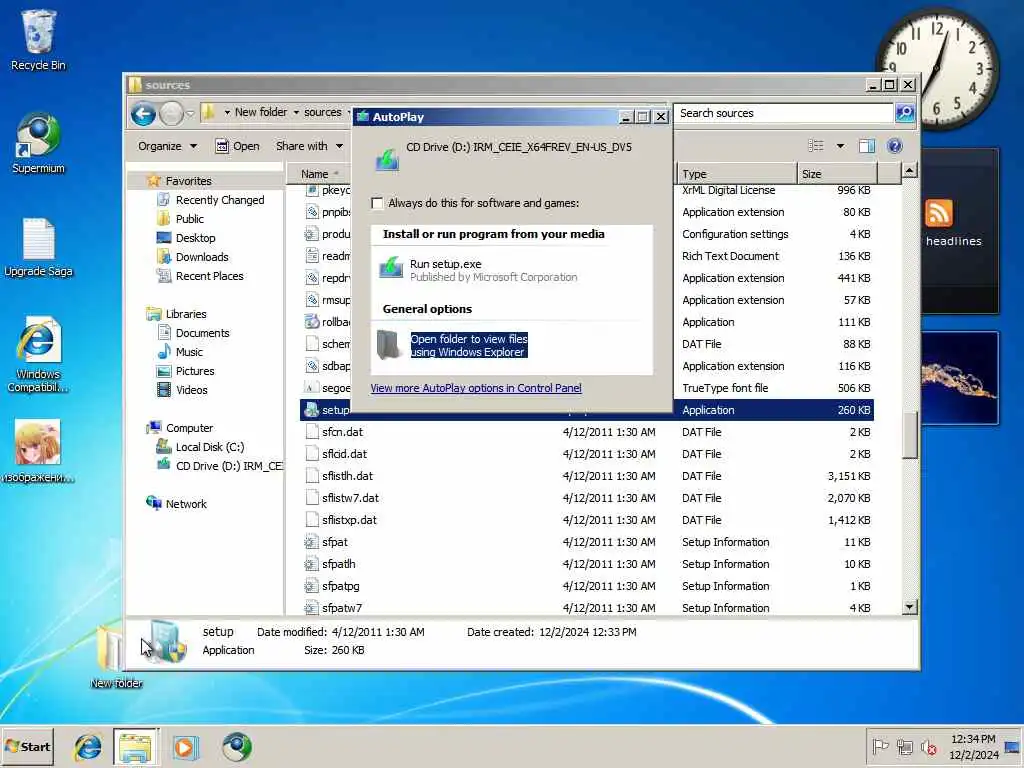
Task: Select Local Disk (C:) in navigation pane
Action: [x=200, y=447]
